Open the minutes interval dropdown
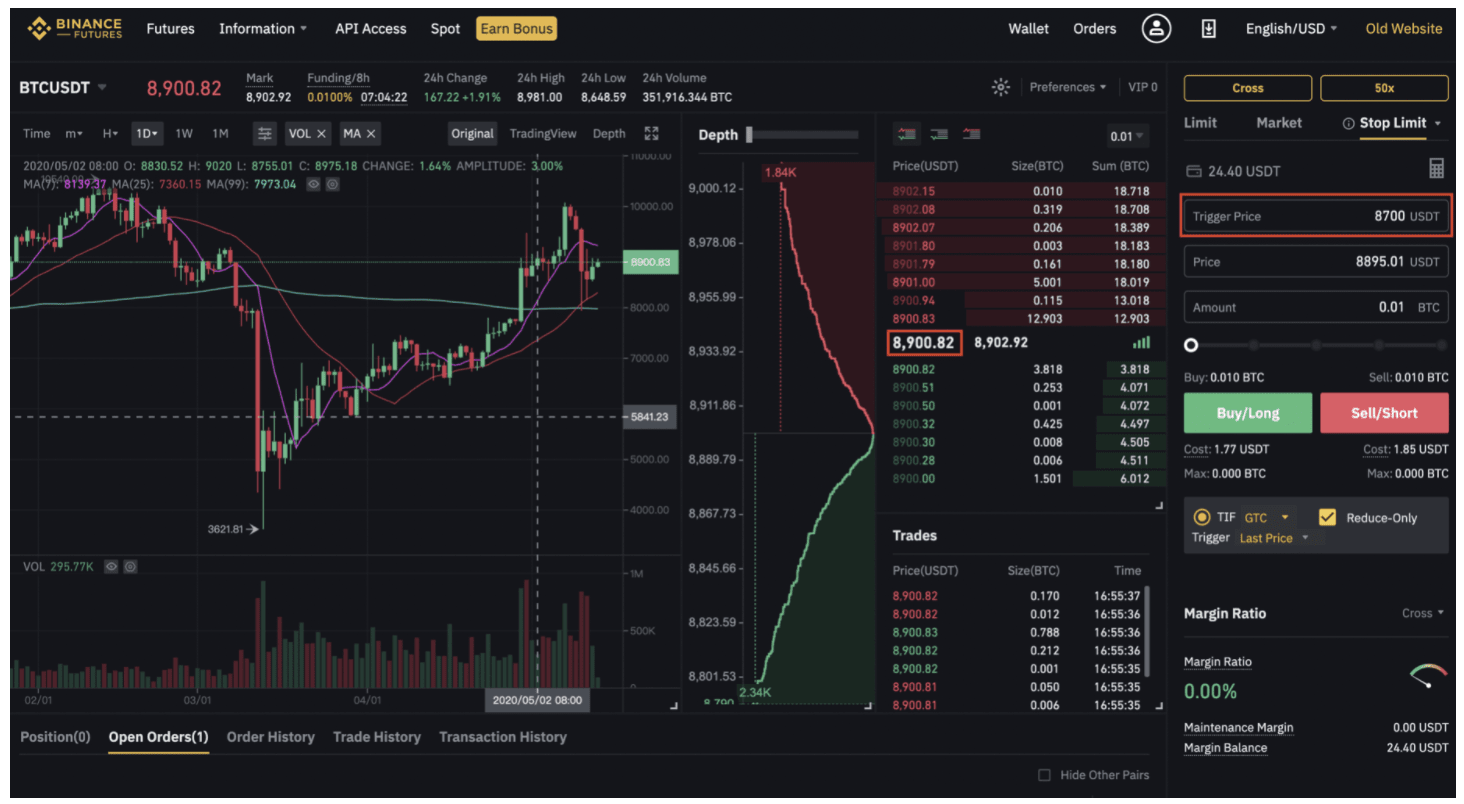Viewport: 1464px width, 804px height. point(75,133)
